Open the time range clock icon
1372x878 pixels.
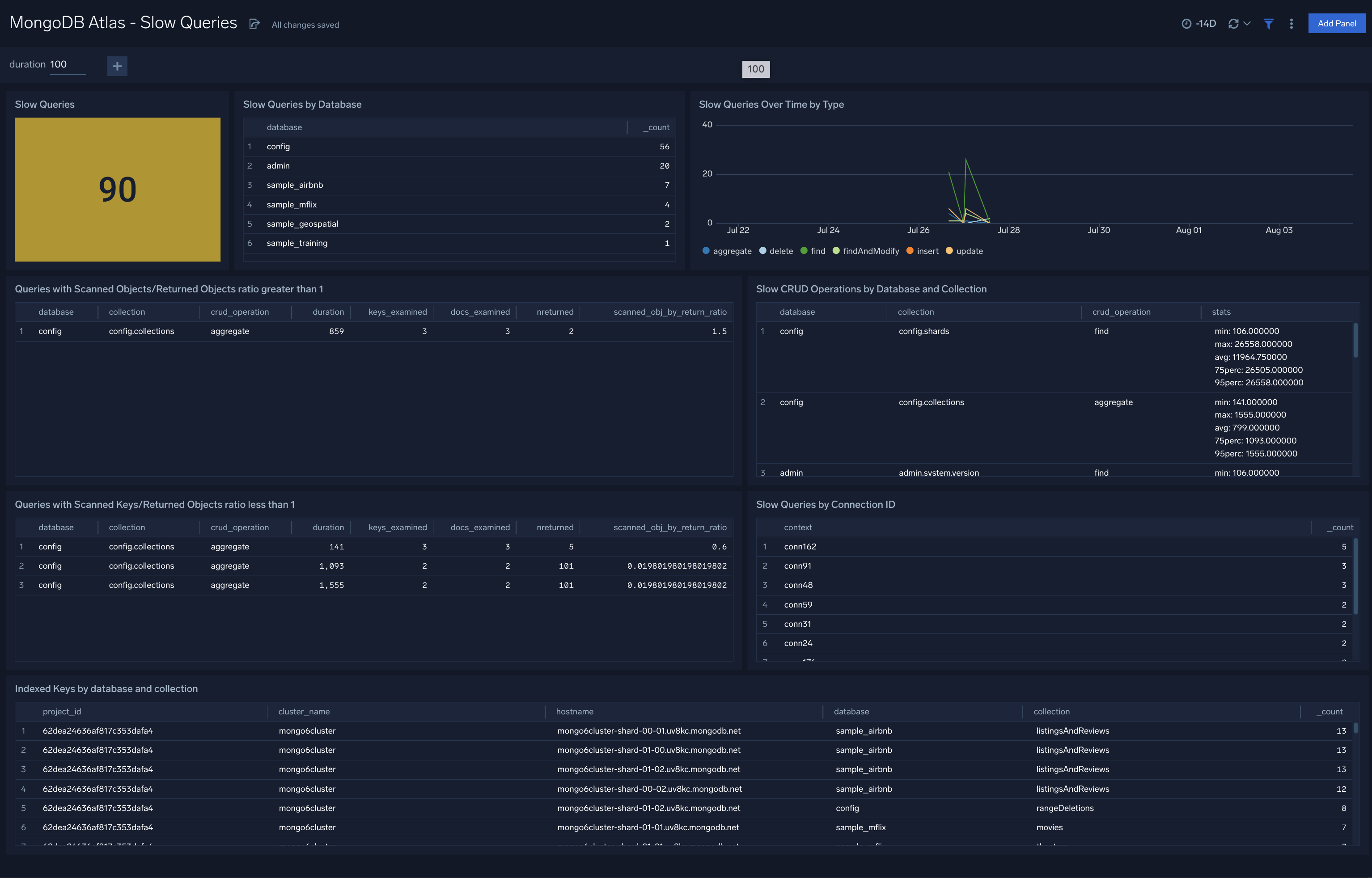pos(1187,23)
